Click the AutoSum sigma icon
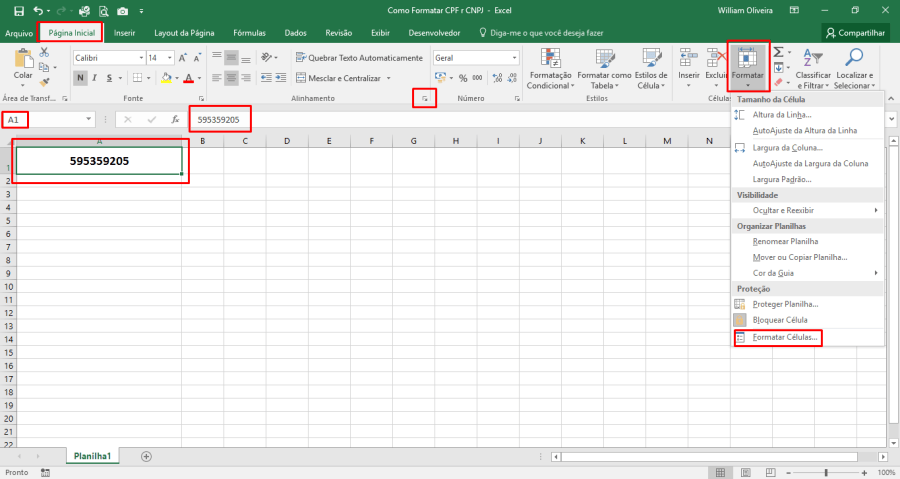 778,52
